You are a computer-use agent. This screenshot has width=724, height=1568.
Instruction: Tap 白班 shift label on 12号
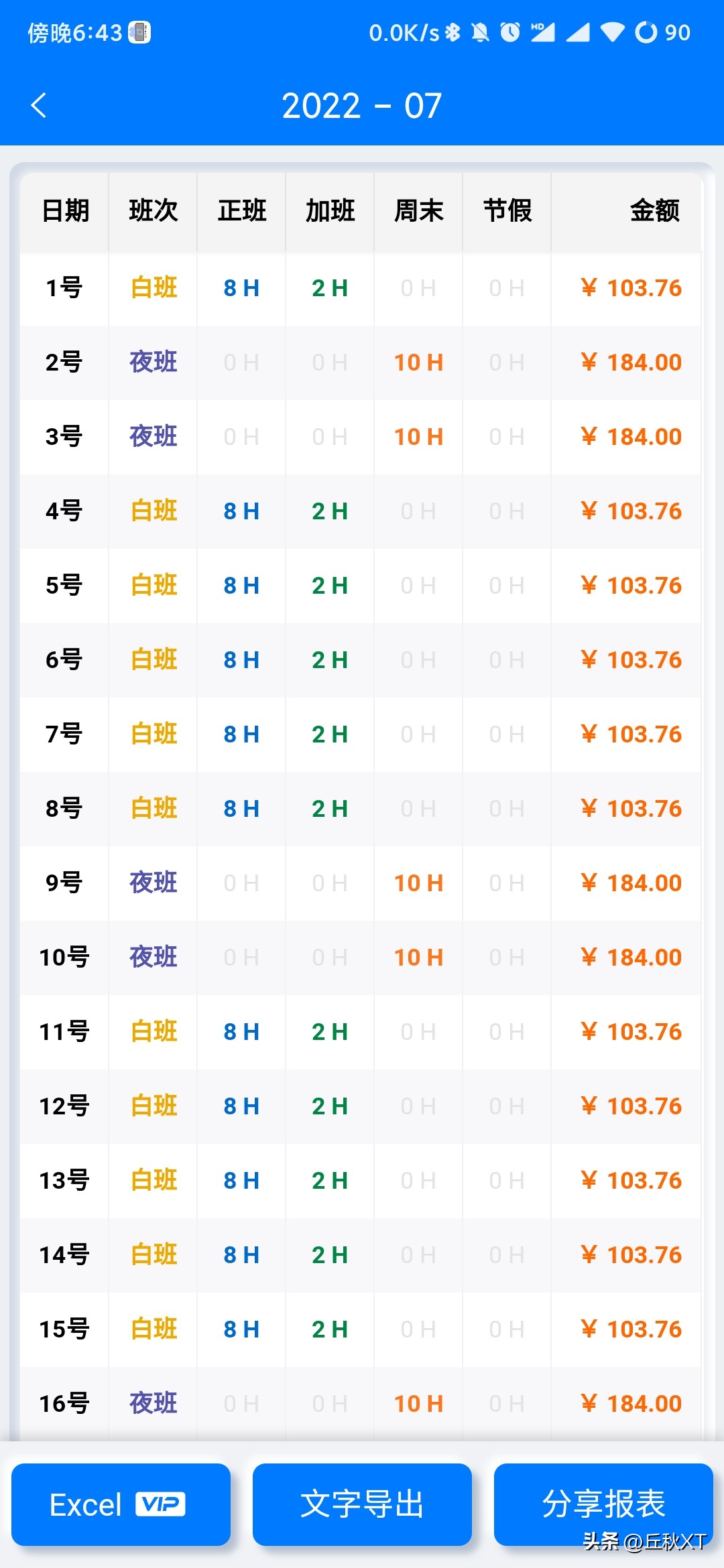point(154,1106)
